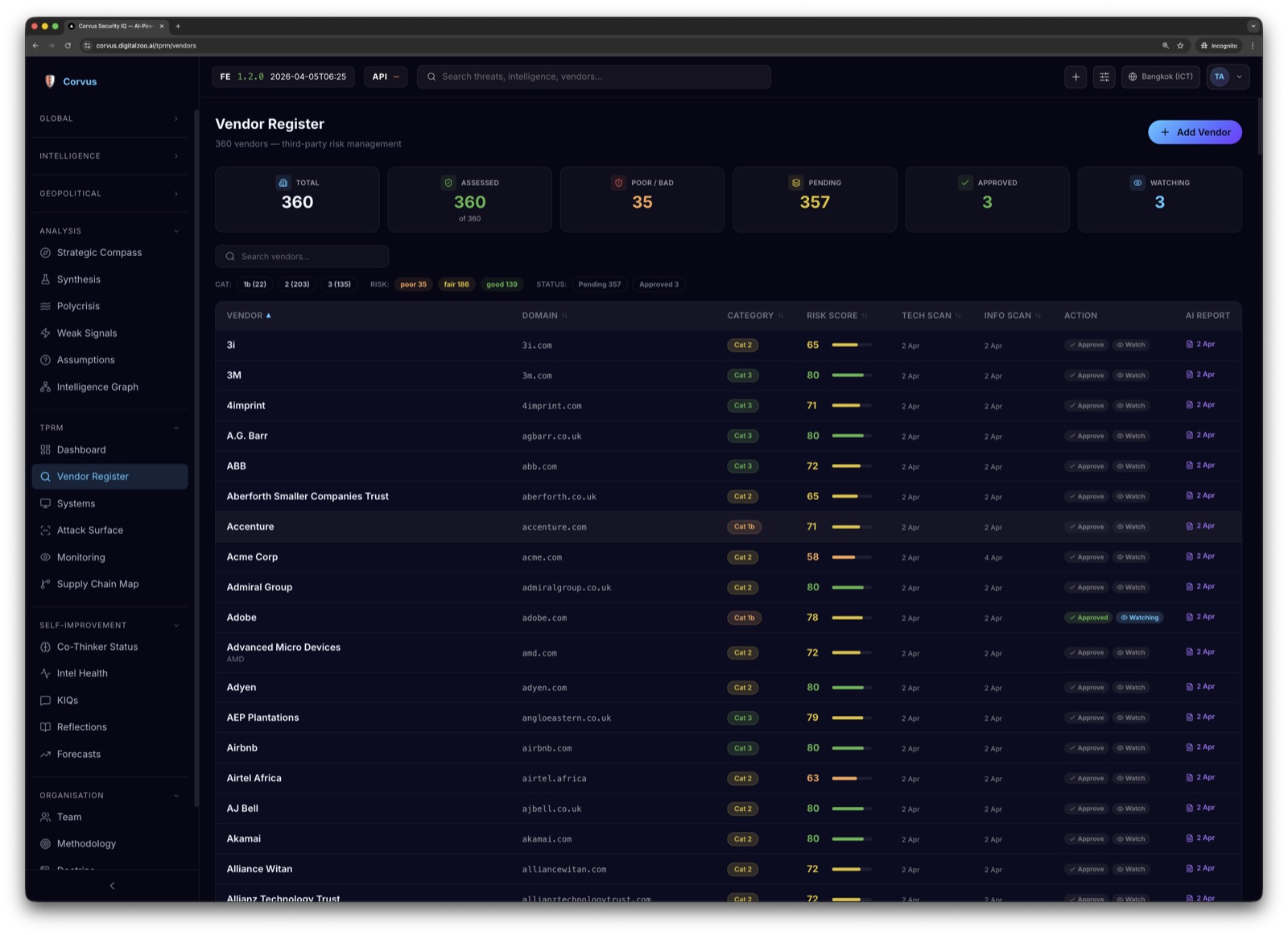Open the TA user account dropdown

pos(1228,77)
